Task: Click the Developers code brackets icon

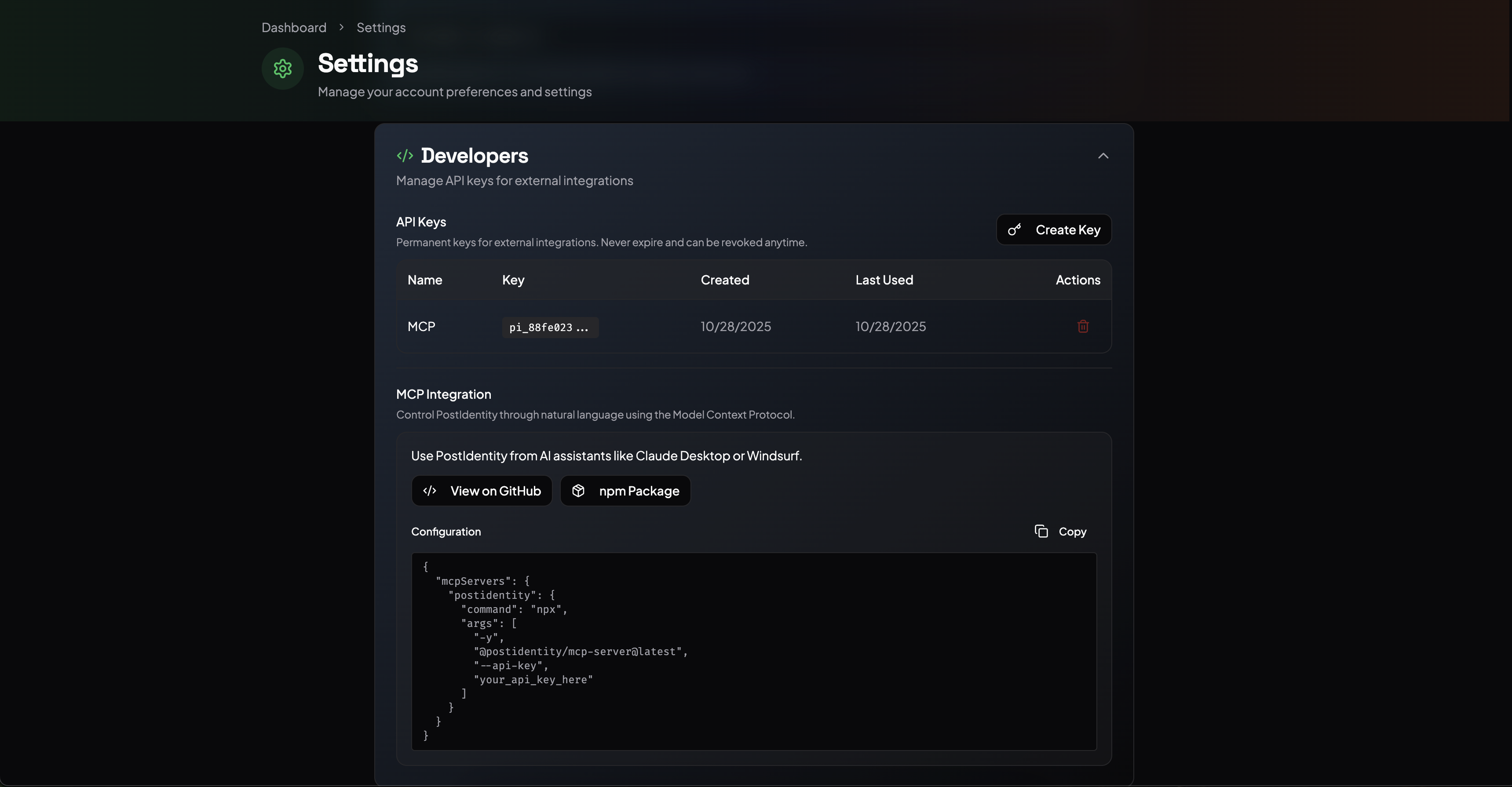Action: click(x=405, y=156)
